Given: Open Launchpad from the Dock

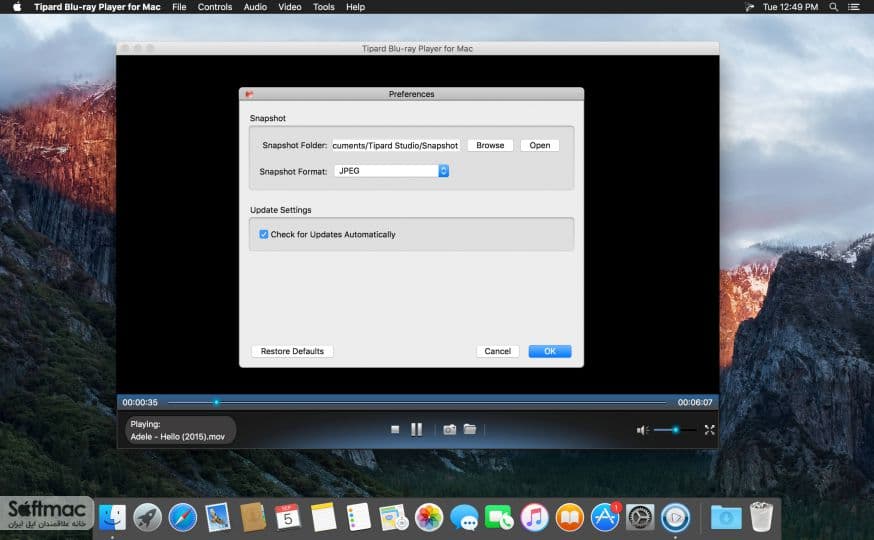Looking at the screenshot, I should click(x=148, y=517).
